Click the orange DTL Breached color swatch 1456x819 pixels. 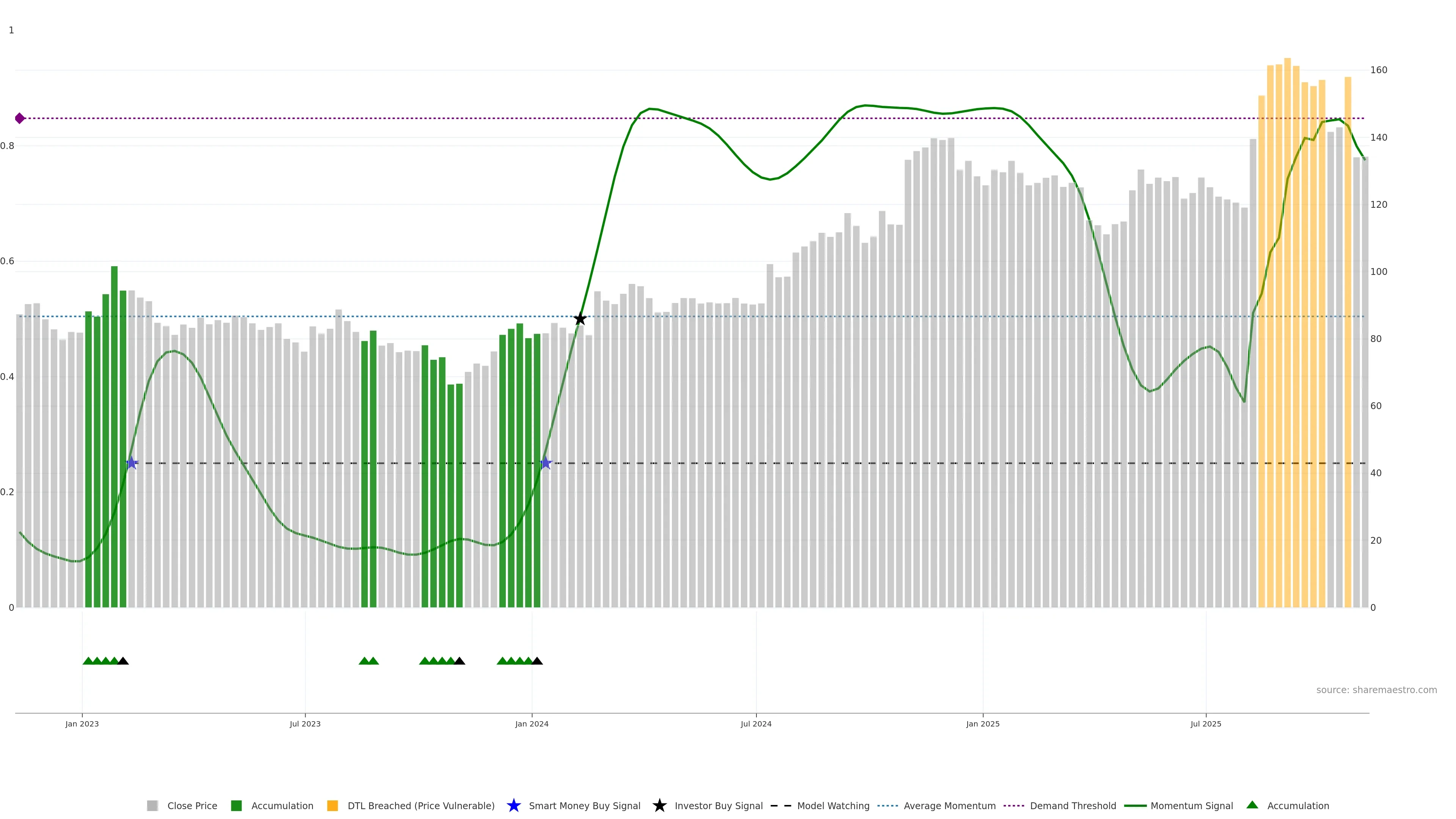(x=333, y=805)
